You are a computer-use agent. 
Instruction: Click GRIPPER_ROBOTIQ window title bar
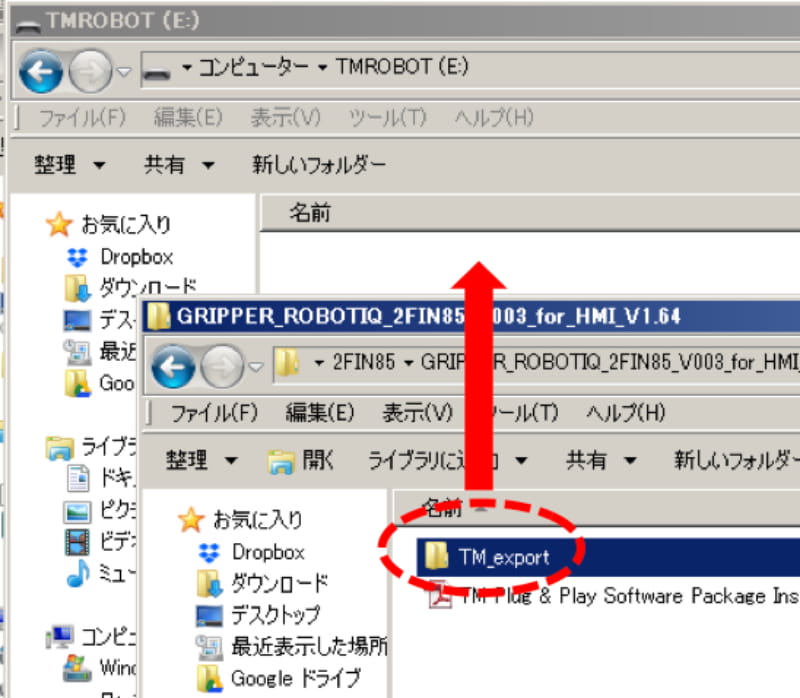[x=472, y=316]
